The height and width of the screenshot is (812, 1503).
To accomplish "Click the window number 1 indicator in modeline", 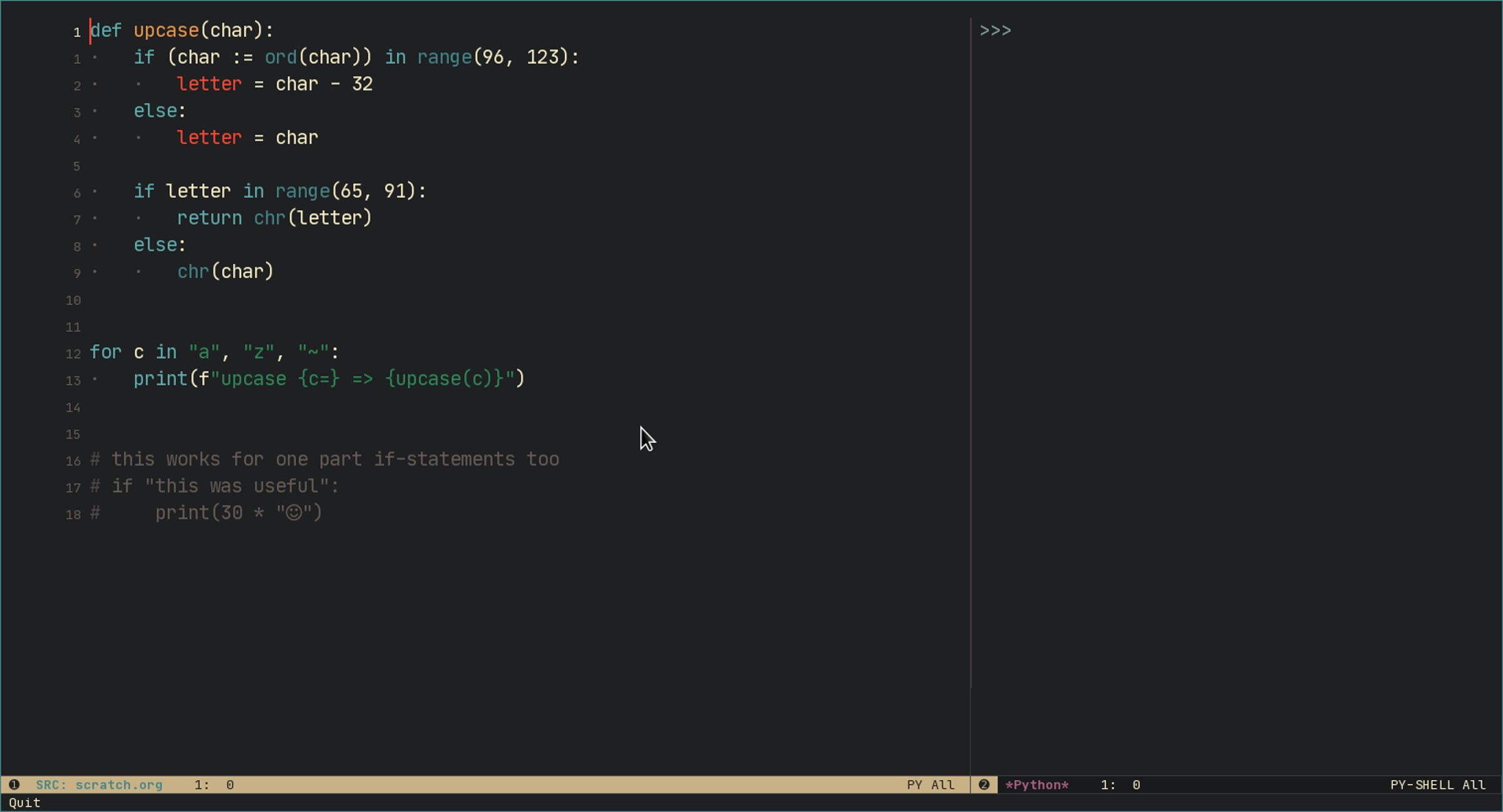I will click(14, 784).
